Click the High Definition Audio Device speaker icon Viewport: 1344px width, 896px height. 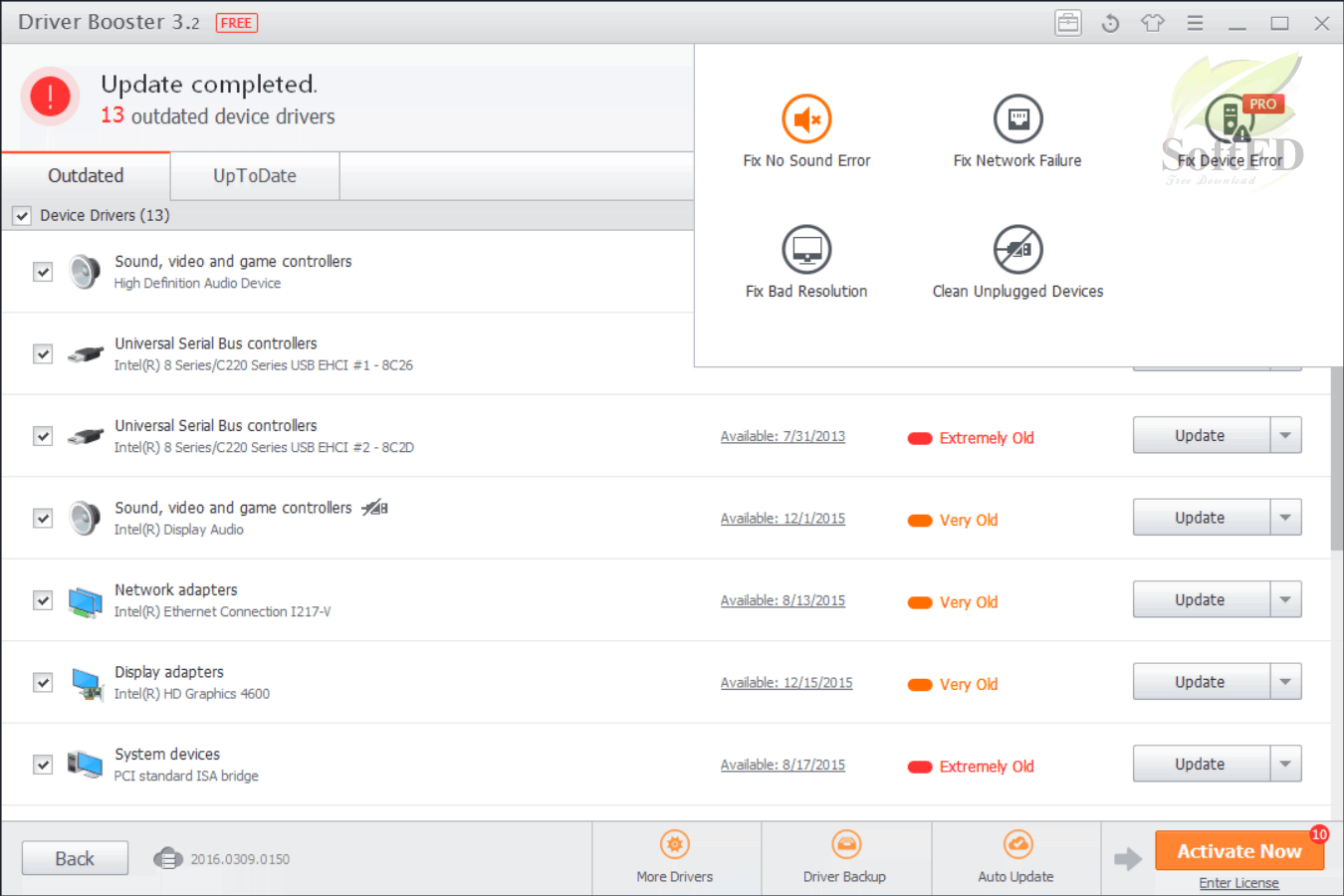pos(85,272)
